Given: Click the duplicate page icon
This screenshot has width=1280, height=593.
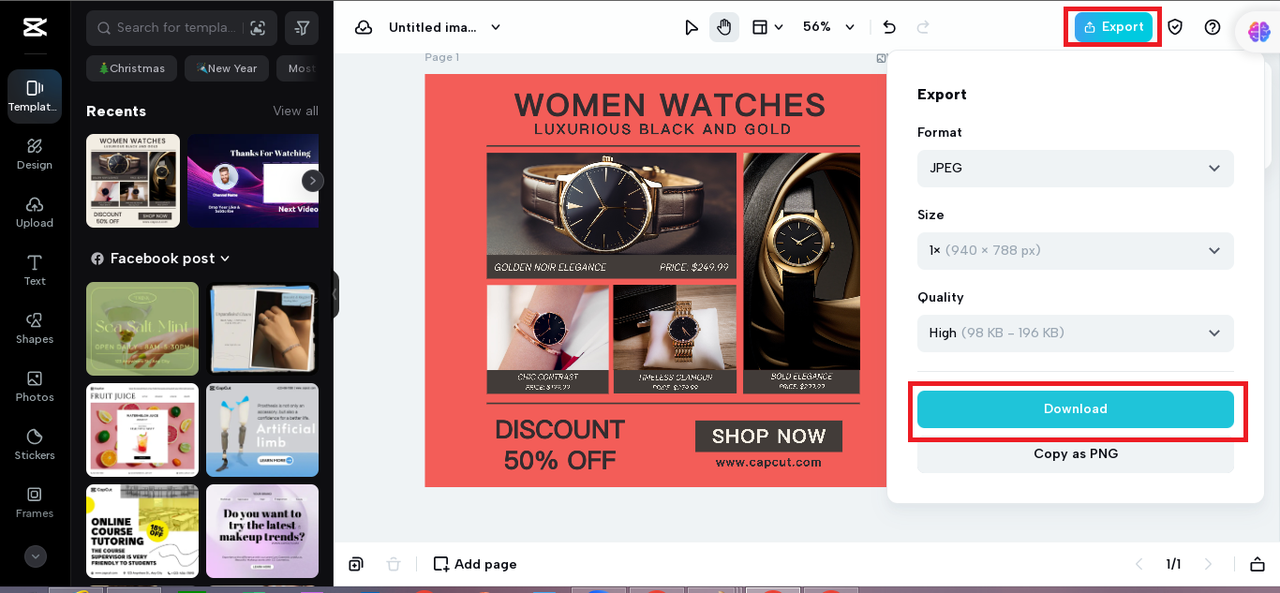Looking at the screenshot, I should (x=356, y=564).
